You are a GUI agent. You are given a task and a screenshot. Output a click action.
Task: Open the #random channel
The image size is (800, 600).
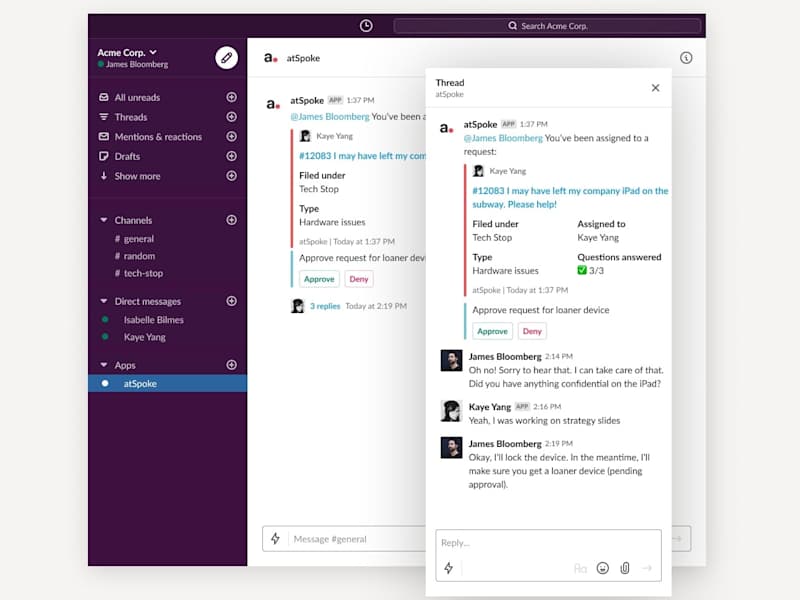(135, 256)
